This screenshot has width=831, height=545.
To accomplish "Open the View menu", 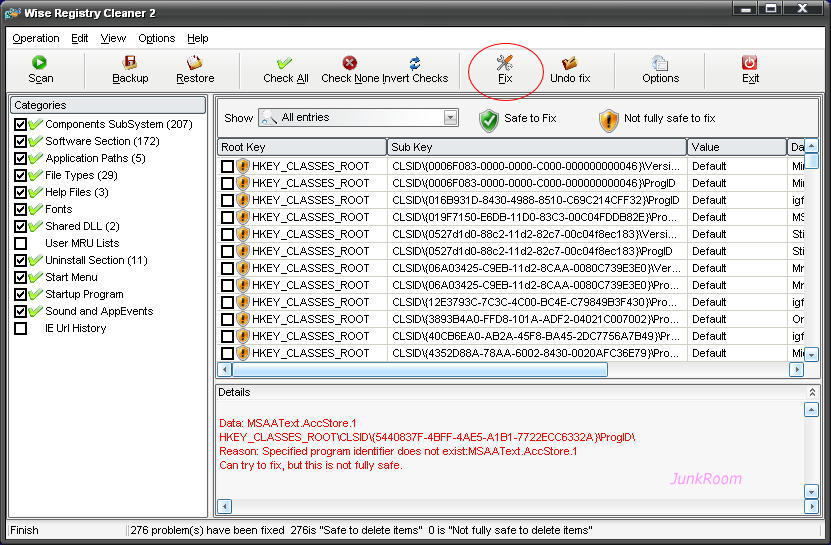I will coord(113,38).
